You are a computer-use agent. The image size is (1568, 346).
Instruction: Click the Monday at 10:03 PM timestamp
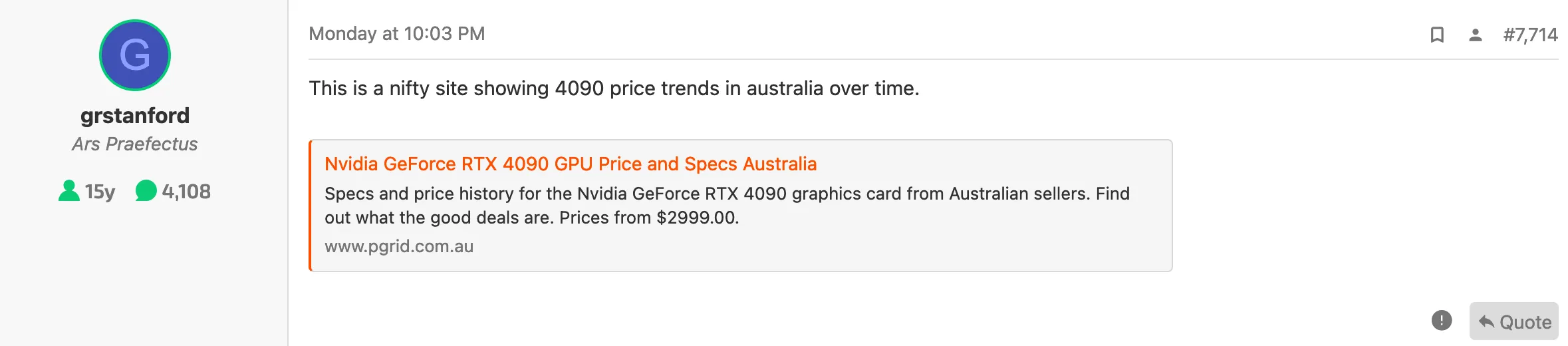[397, 34]
